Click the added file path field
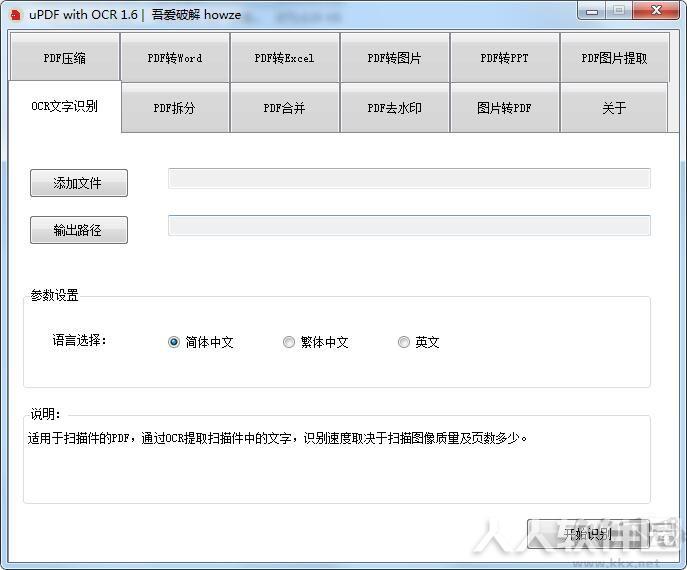This screenshot has height=570, width=687. click(x=409, y=179)
